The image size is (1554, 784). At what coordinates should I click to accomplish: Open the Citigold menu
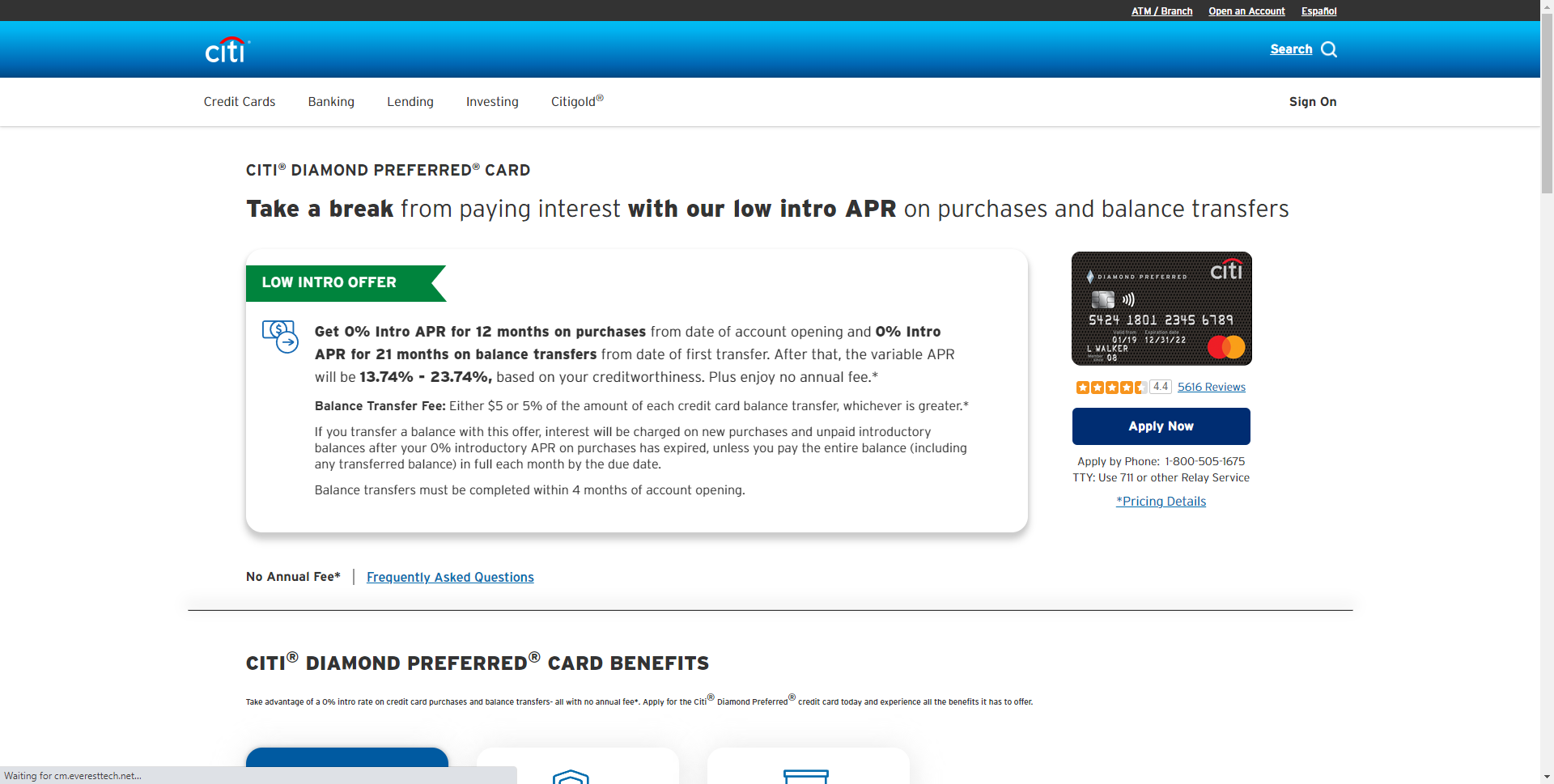pyautogui.click(x=577, y=101)
